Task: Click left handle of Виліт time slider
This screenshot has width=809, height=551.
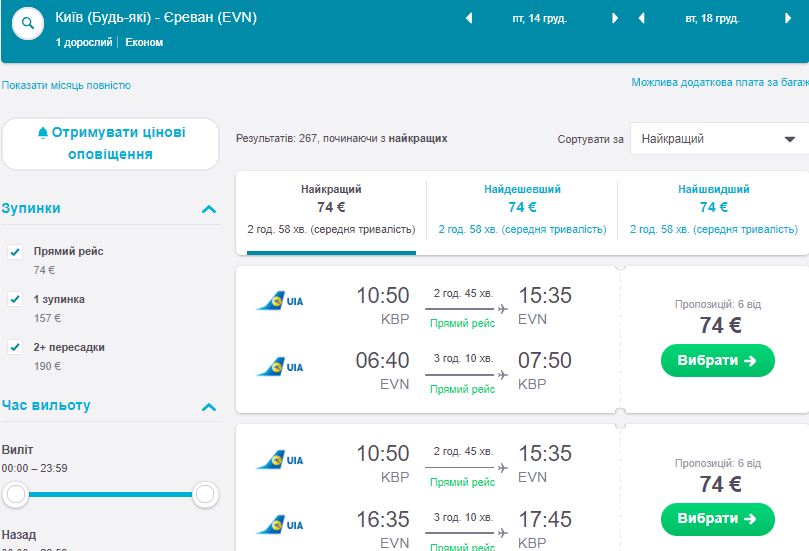Action: (15, 494)
